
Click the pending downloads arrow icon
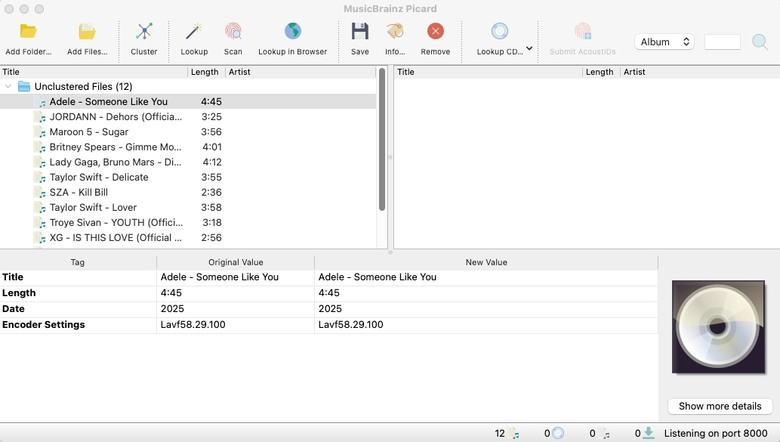pyautogui.click(x=648, y=434)
